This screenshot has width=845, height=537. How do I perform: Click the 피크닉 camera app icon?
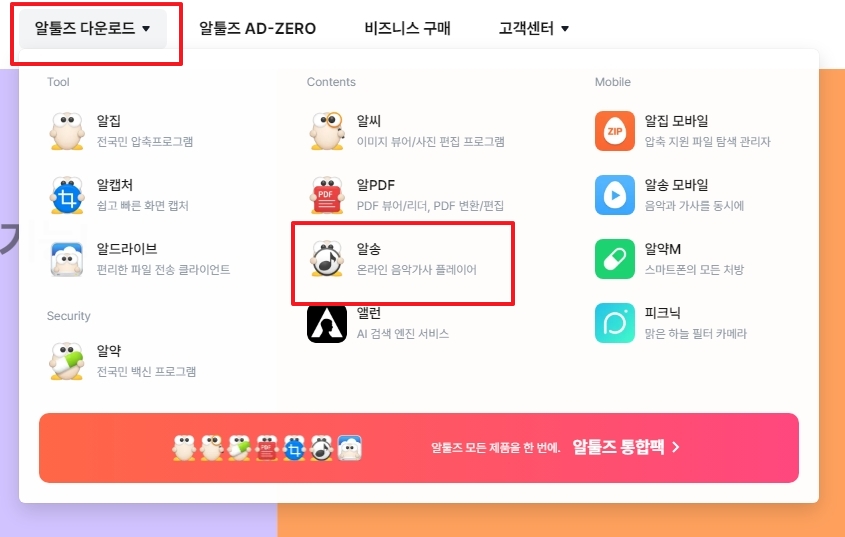click(615, 323)
